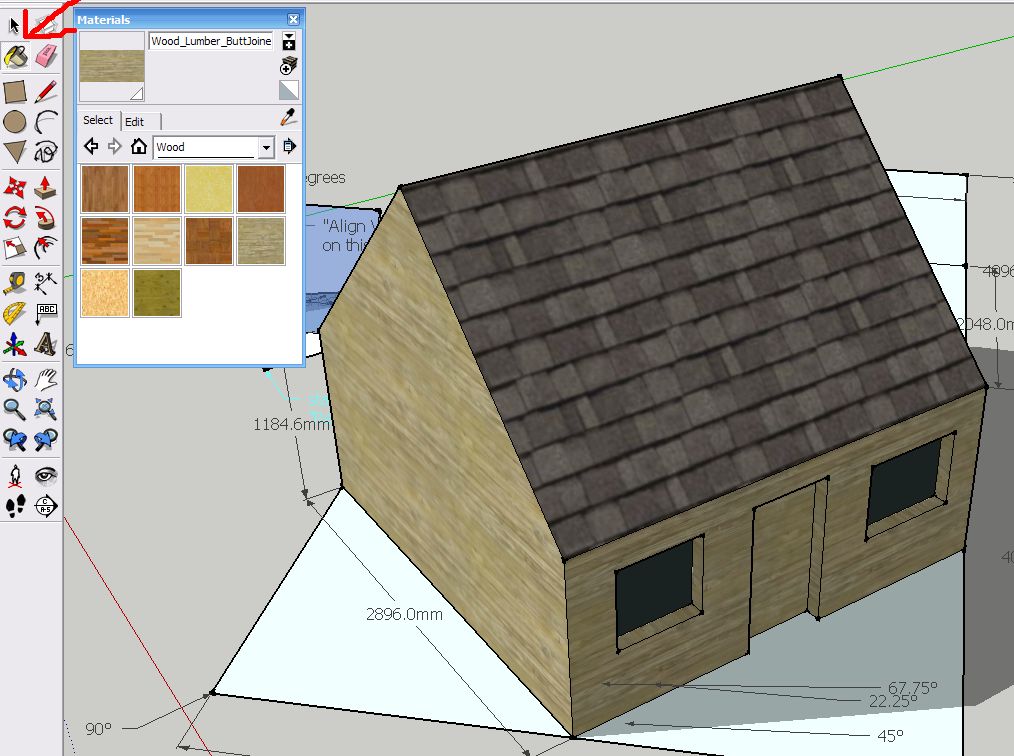The image size is (1014, 756).
Task: Switch to the Select tab
Action: [x=98, y=120]
